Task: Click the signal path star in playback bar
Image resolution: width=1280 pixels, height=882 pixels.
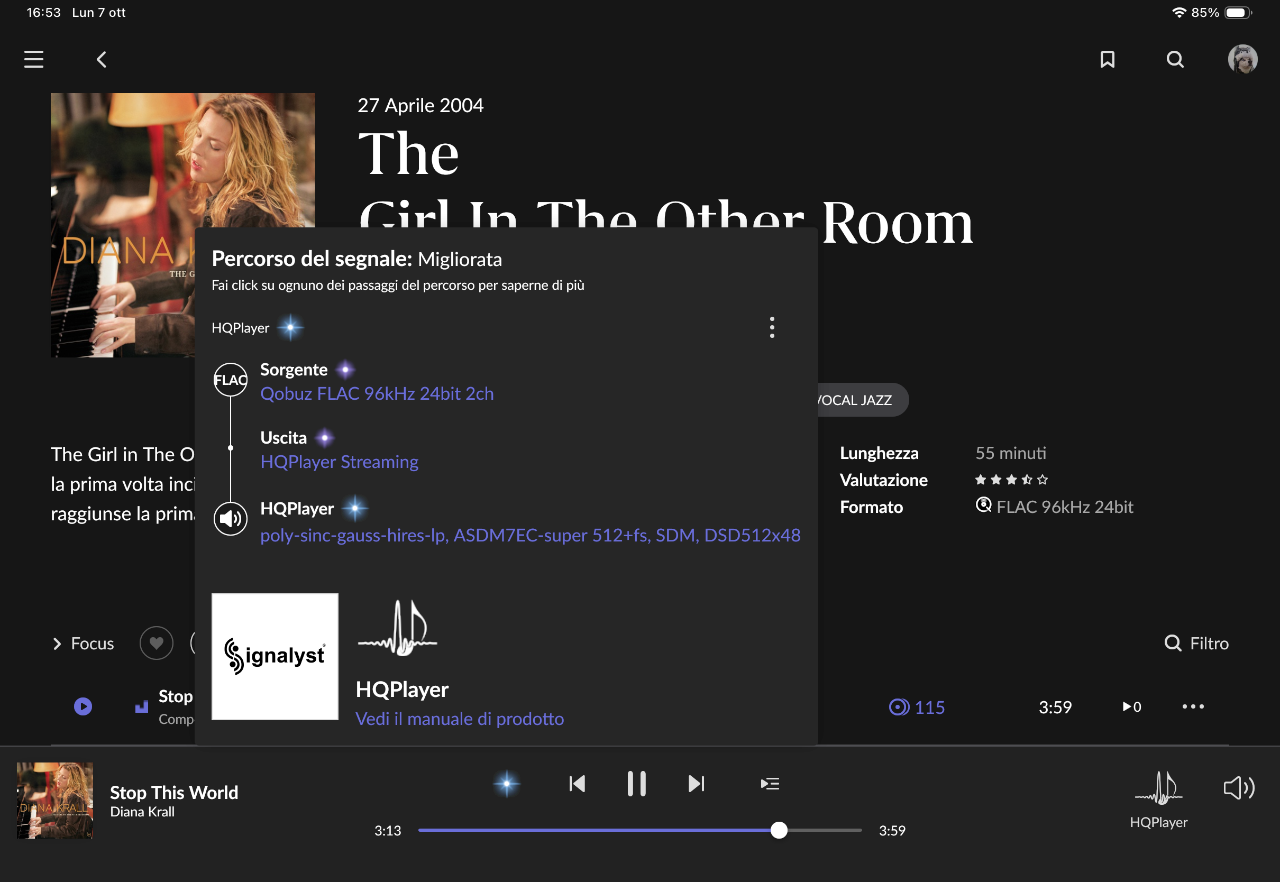Action: coord(507,784)
